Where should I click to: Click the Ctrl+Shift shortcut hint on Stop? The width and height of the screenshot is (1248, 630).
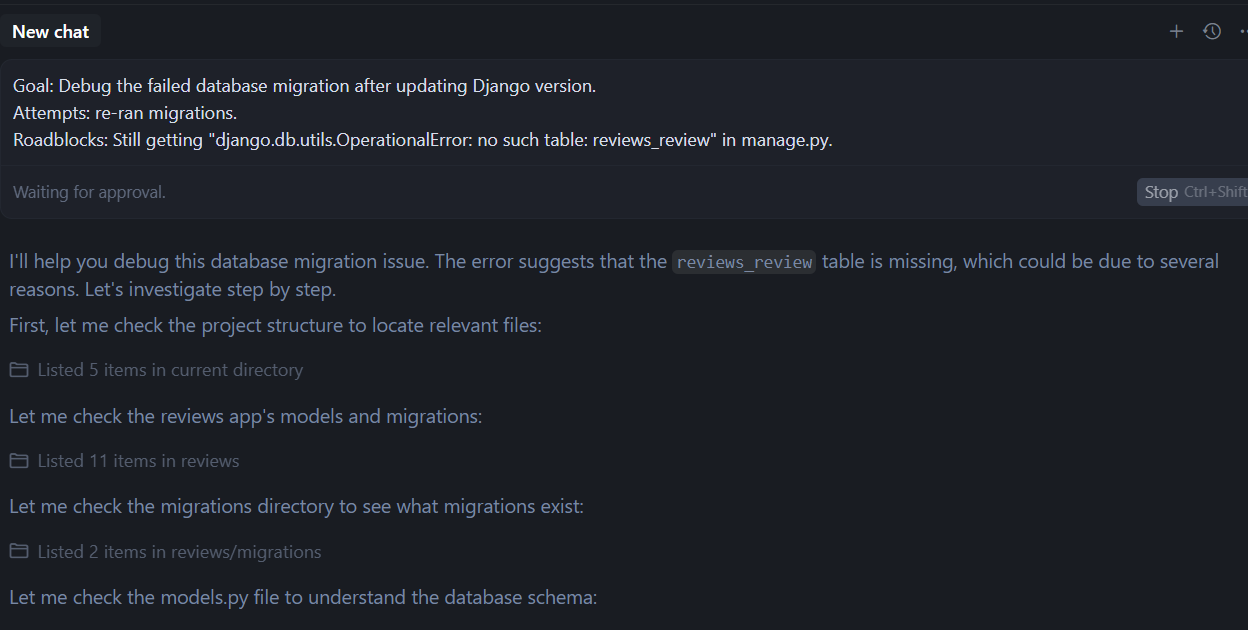(1215, 192)
